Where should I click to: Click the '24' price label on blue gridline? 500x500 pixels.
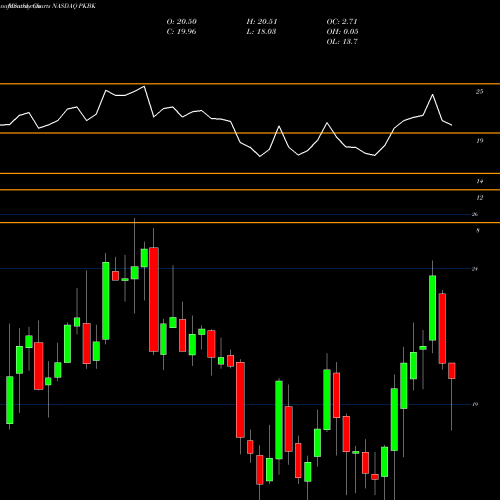(x=475, y=269)
